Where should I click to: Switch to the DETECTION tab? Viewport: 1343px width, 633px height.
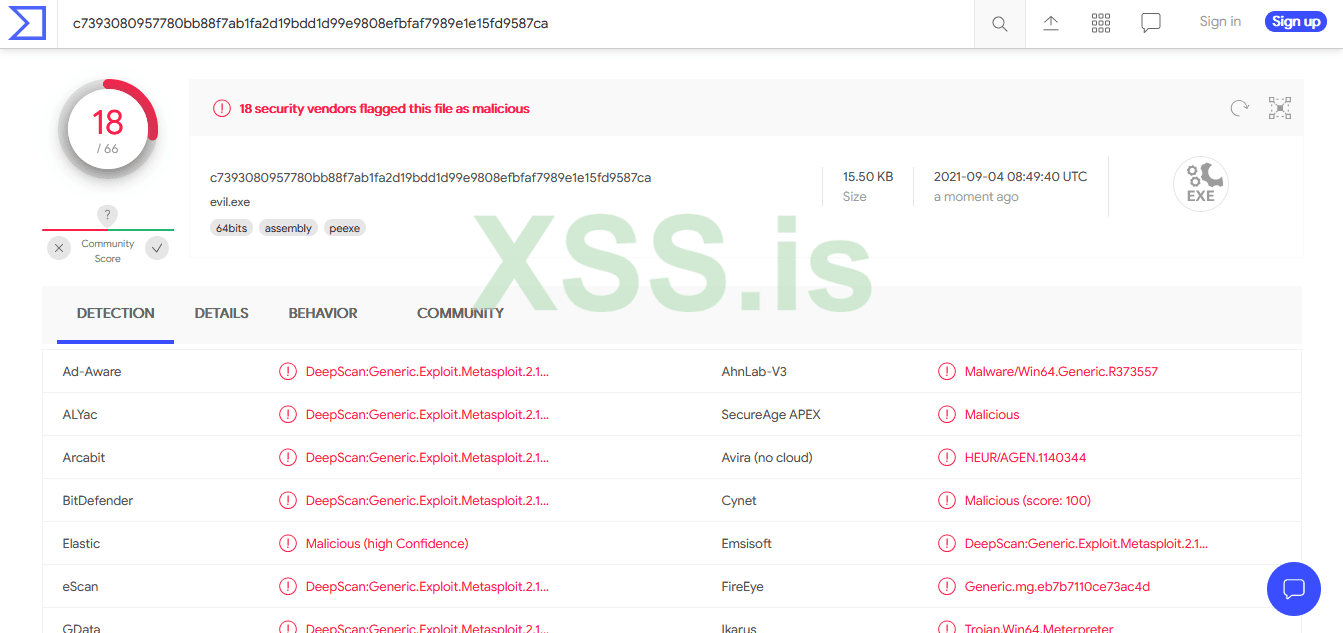(x=116, y=314)
